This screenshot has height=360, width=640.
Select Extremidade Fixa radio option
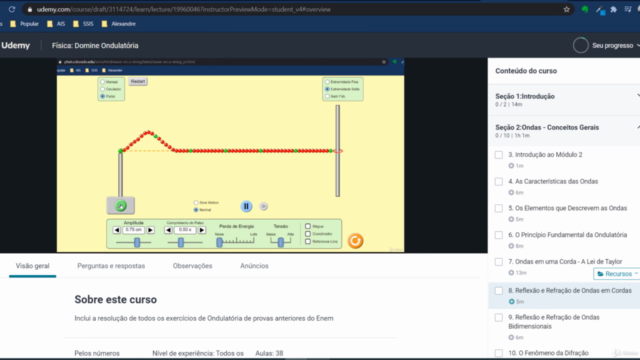[x=327, y=82]
